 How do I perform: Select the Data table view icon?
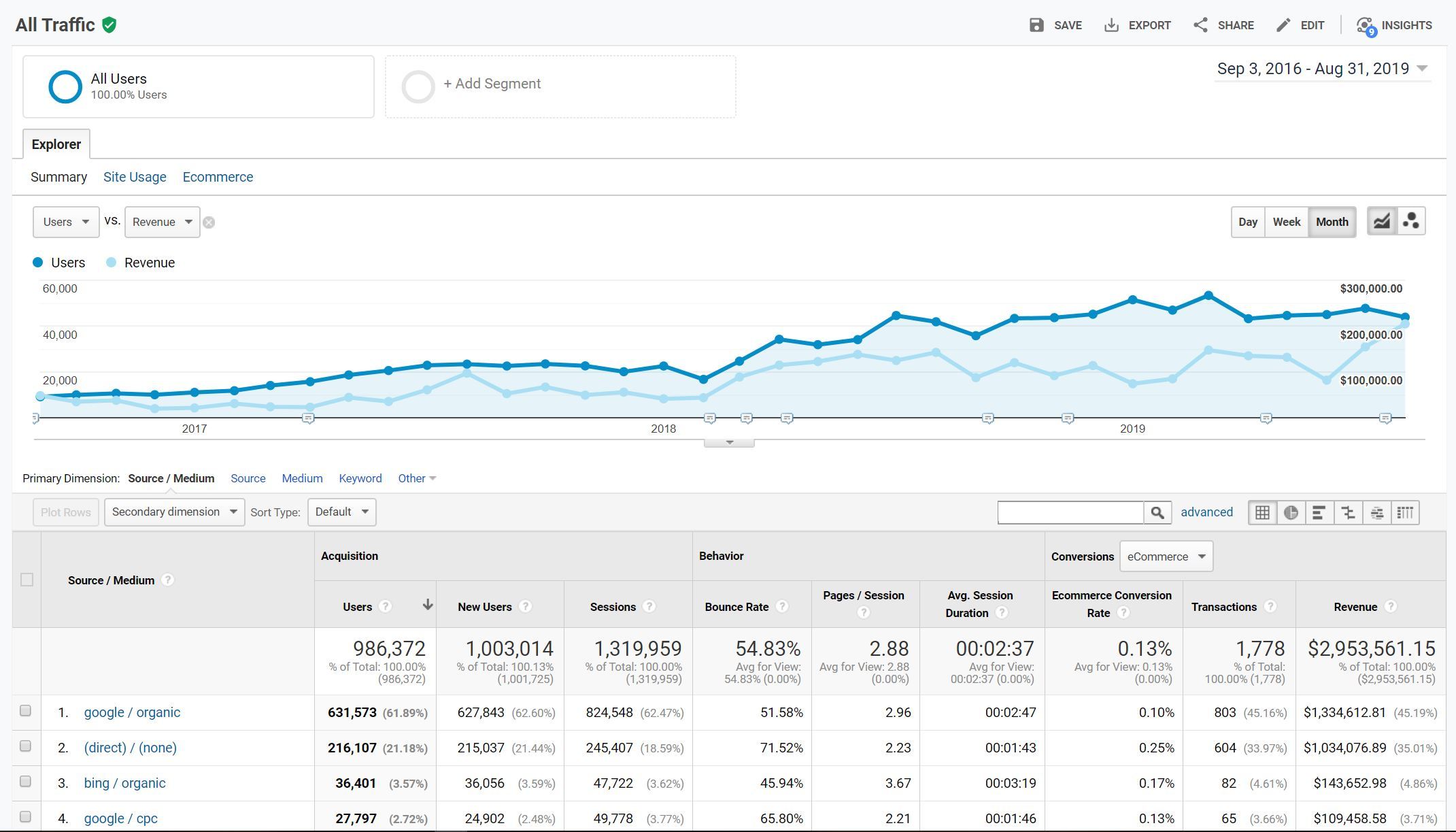[x=1262, y=512]
